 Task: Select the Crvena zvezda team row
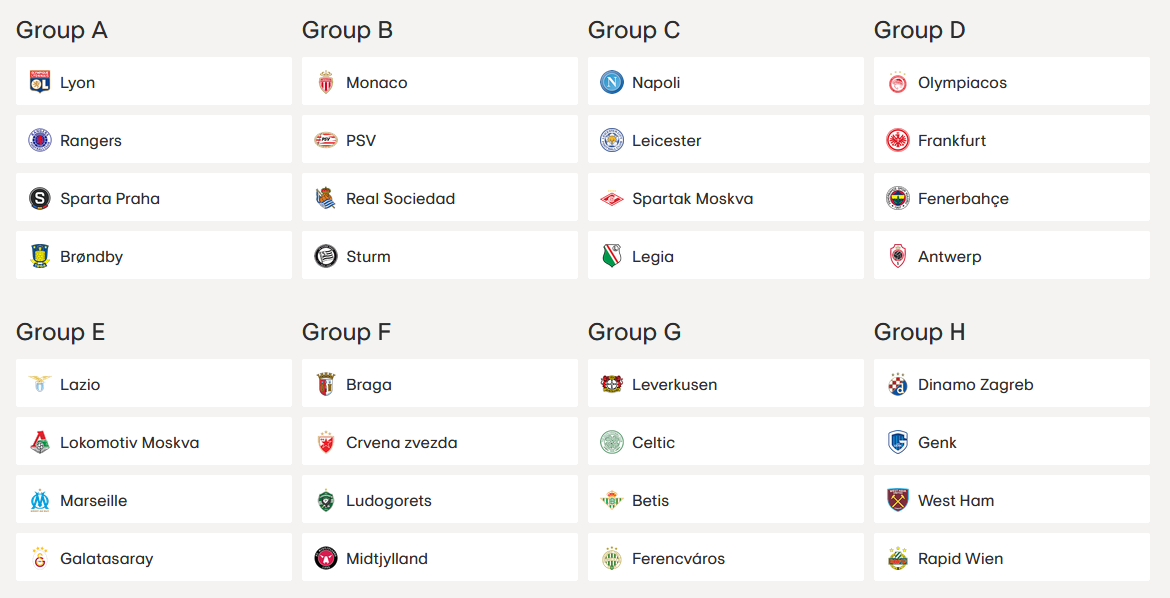(439, 442)
